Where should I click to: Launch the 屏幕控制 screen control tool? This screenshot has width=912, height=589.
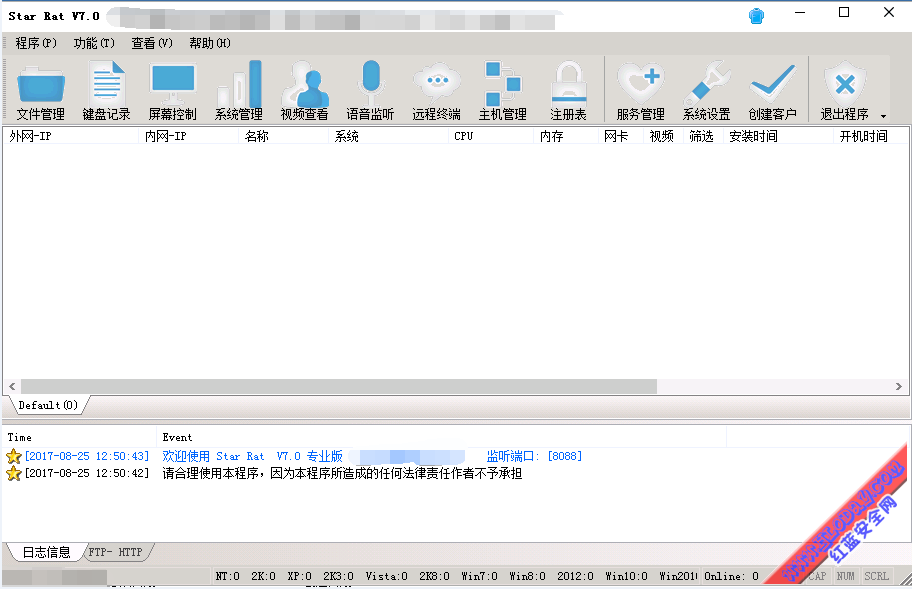pyautogui.click(x=173, y=90)
